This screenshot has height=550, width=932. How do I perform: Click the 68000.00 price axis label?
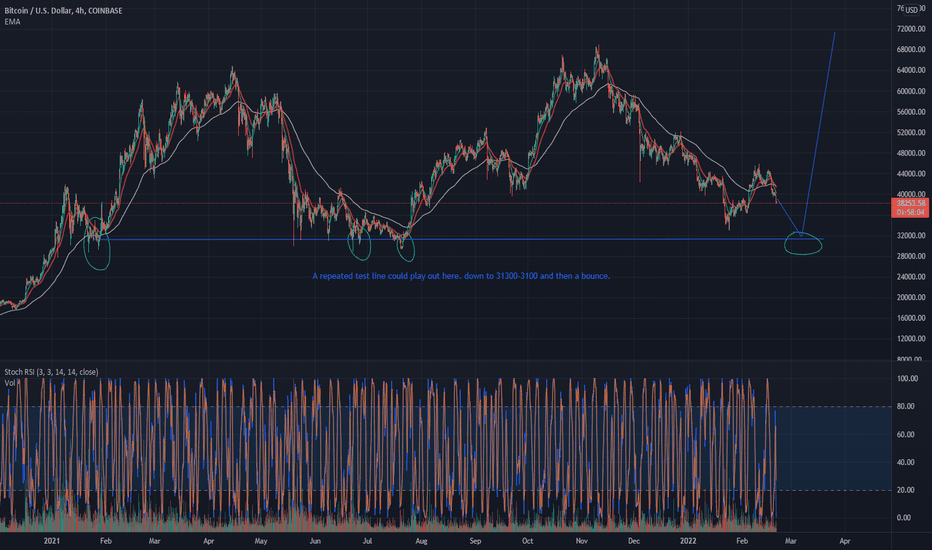[911, 49]
